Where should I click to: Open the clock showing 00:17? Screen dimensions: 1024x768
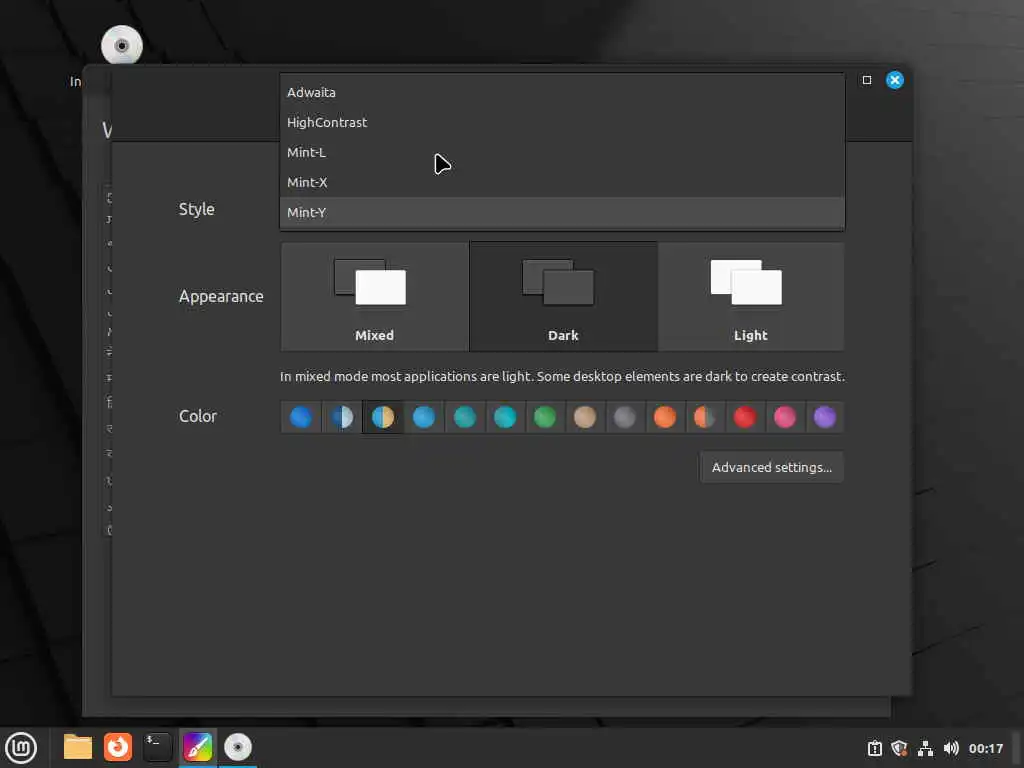tap(985, 748)
